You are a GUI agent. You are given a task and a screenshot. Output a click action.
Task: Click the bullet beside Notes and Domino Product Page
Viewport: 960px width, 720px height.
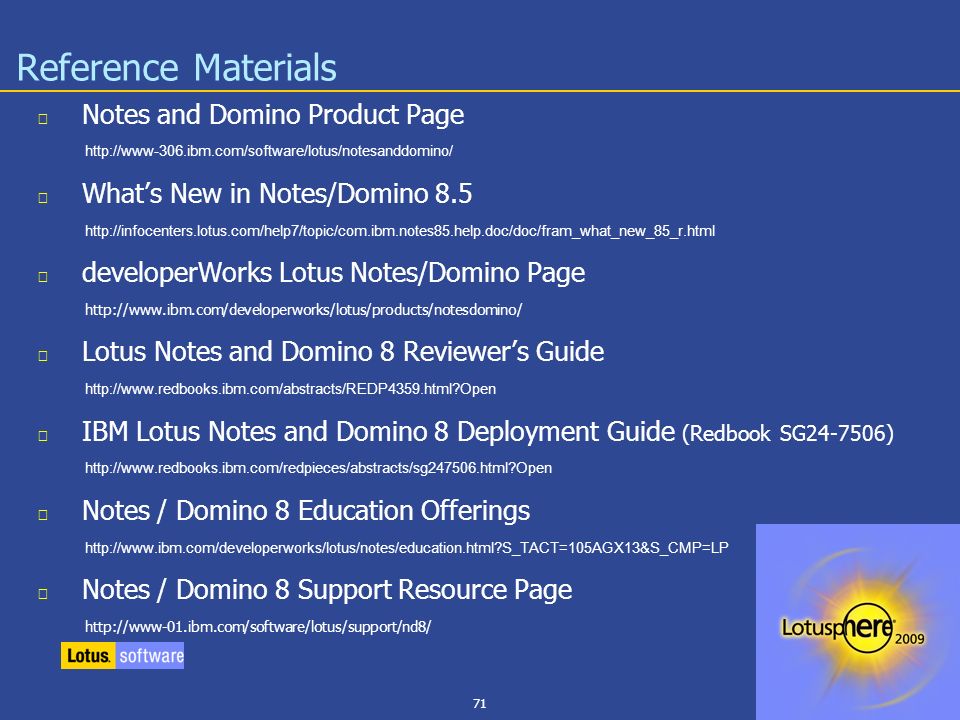[x=43, y=118]
